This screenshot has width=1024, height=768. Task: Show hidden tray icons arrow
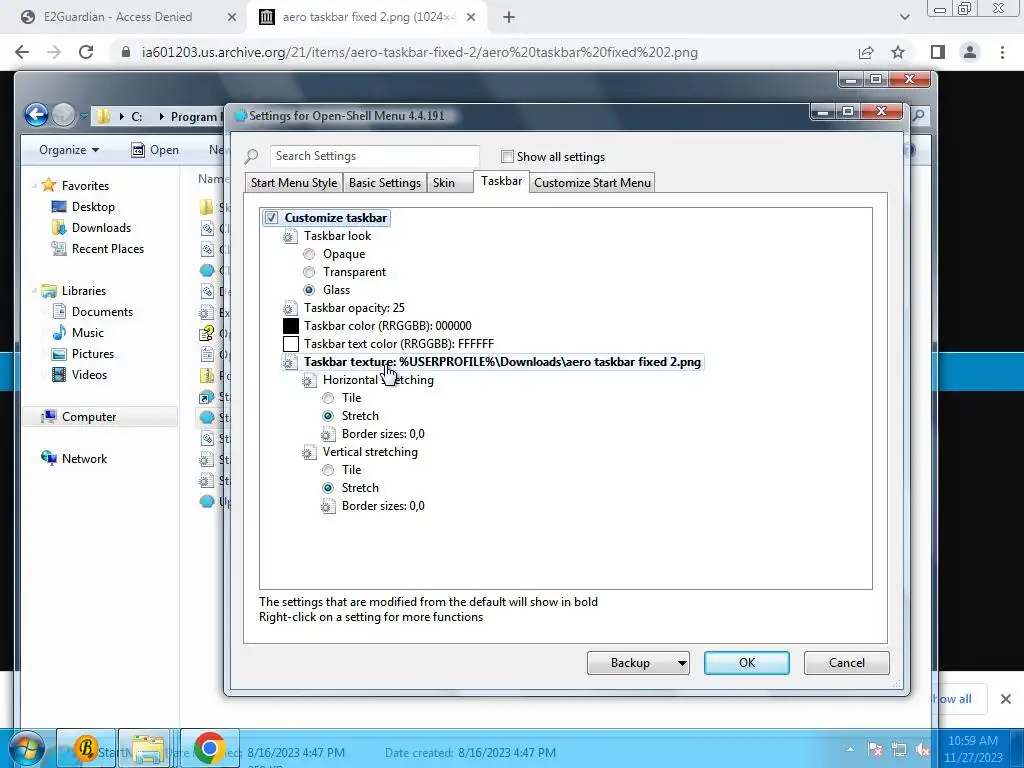coord(850,750)
